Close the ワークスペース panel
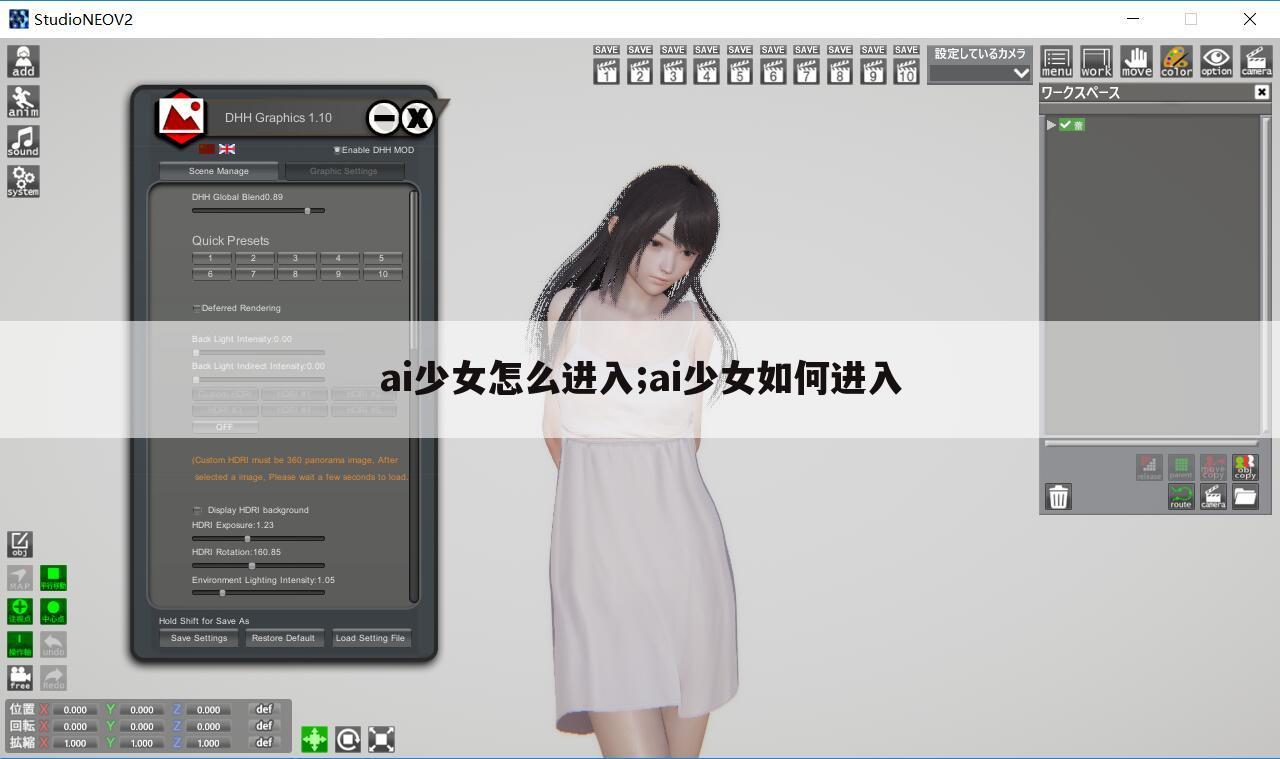The height and width of the screenshot is (759, 1280). (x=1262, y=92)
